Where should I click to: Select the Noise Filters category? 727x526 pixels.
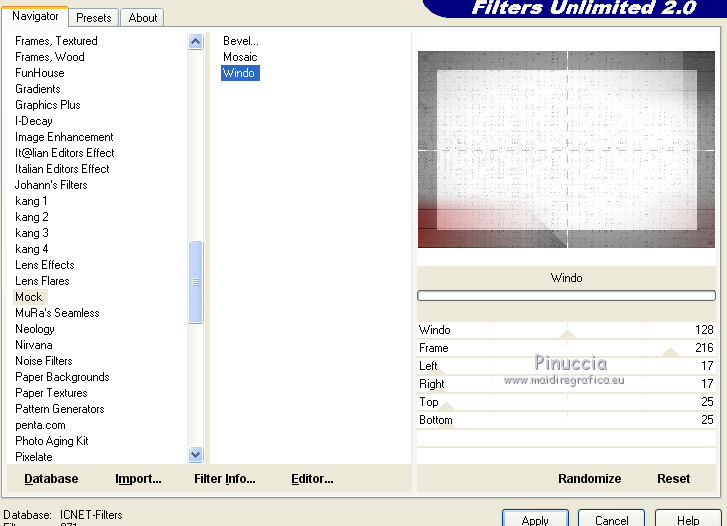tap(44, 361)
